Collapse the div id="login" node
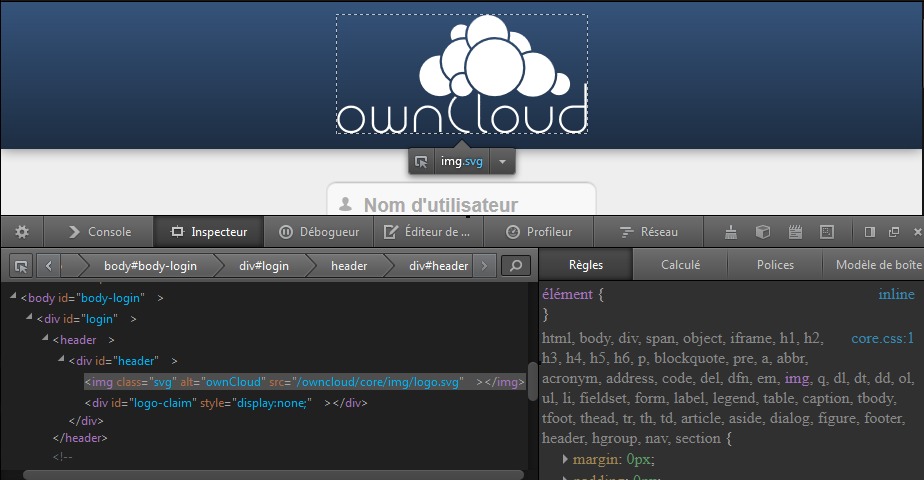This screenshot has width=924, height=480. [x=29, y=317]
